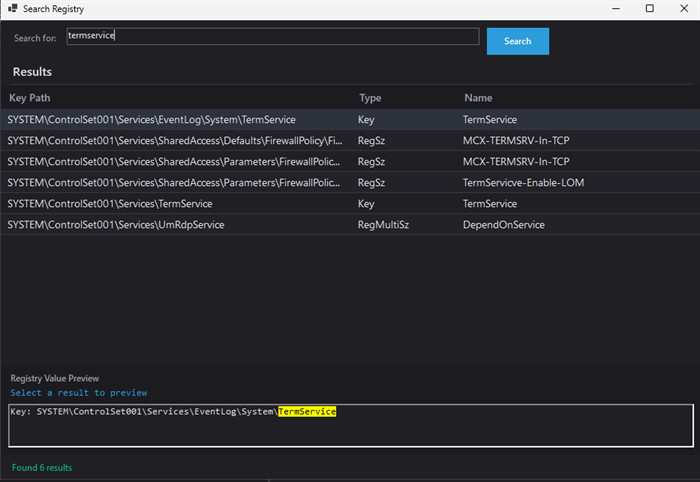Minimize the Search Registry window
Image resolution: width=700 pixels, height=482 pixels.
(617, 9)
